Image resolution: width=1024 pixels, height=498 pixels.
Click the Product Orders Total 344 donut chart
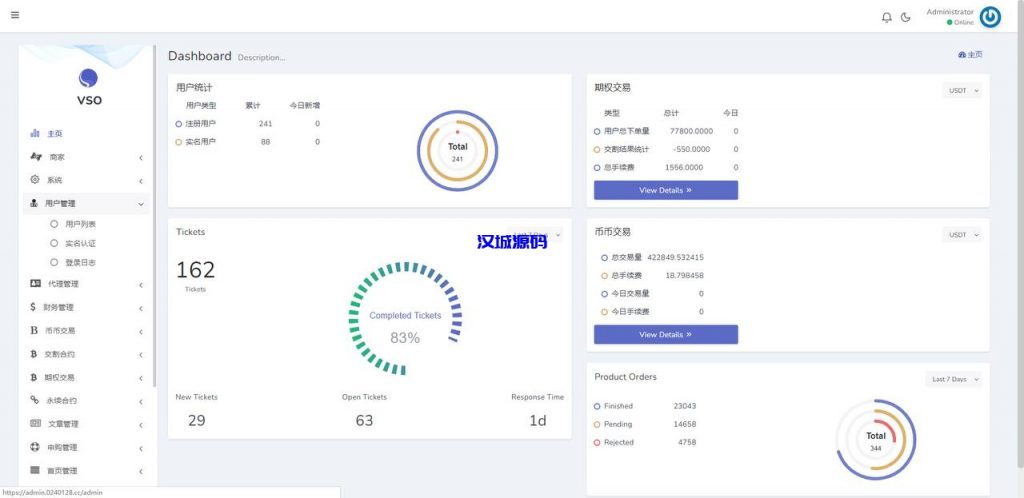coord(876,440)
